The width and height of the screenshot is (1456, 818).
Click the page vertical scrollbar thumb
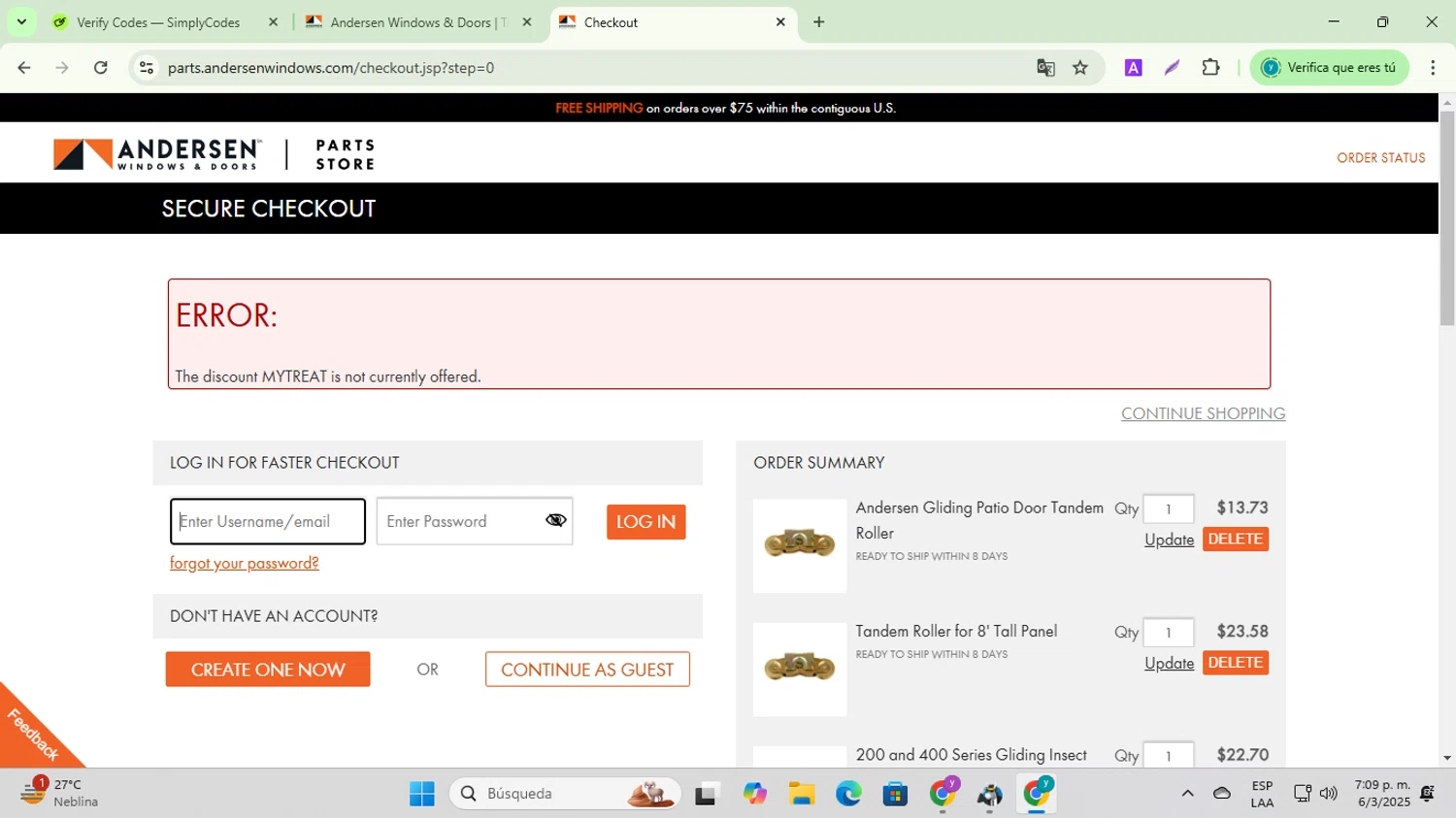[x=1446, y=218]
